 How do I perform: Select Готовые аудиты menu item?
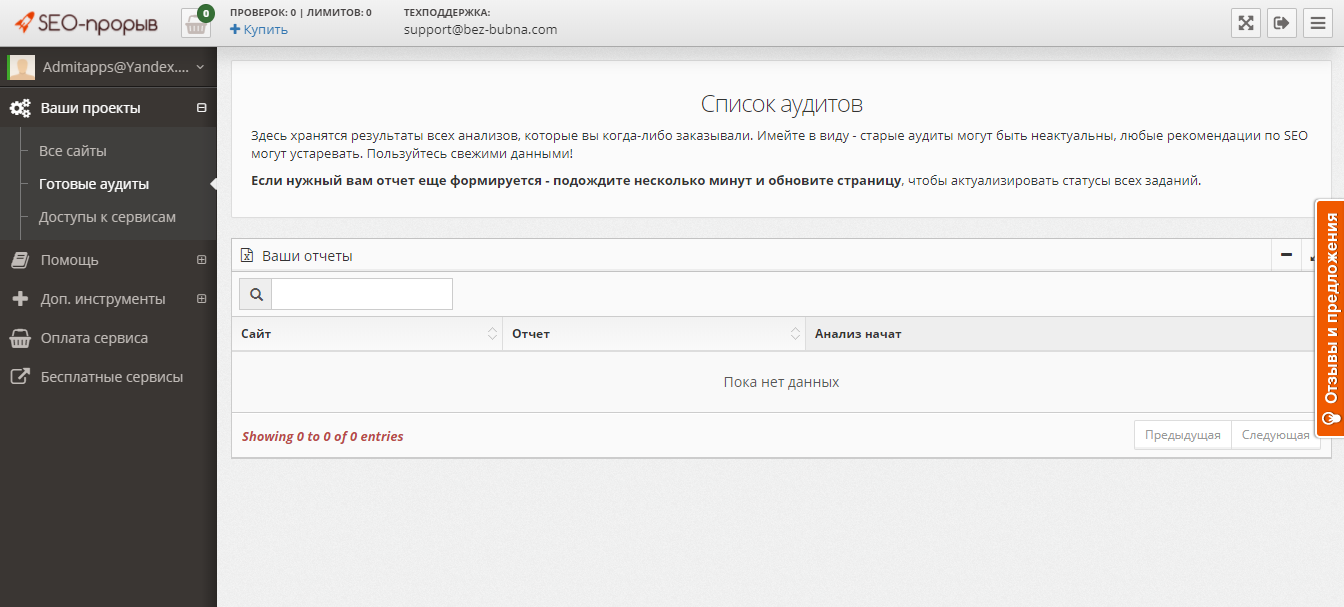pos(94,184)
